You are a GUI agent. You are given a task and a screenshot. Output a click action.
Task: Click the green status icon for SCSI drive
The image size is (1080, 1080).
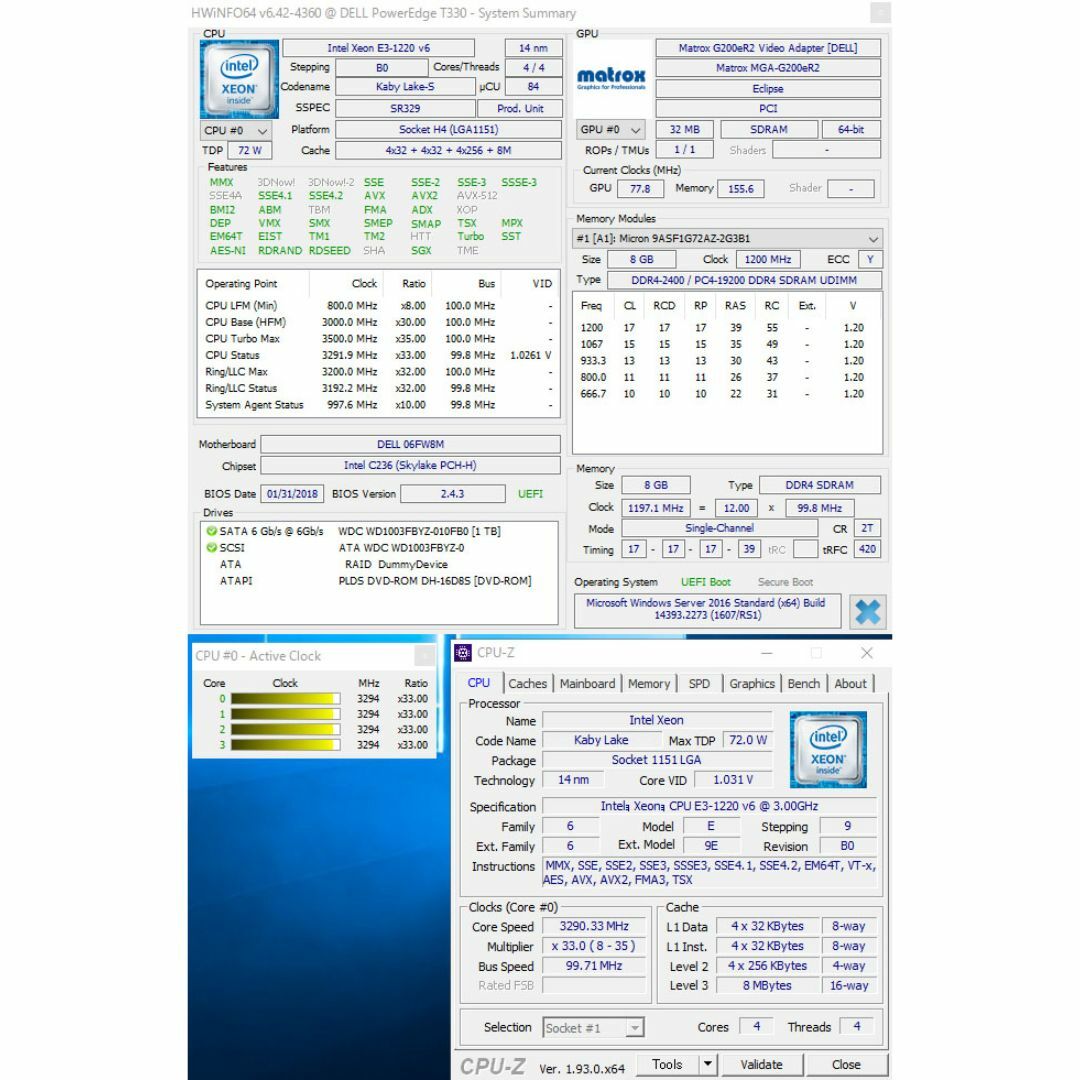pyautogui.click(x=211, y=548)
